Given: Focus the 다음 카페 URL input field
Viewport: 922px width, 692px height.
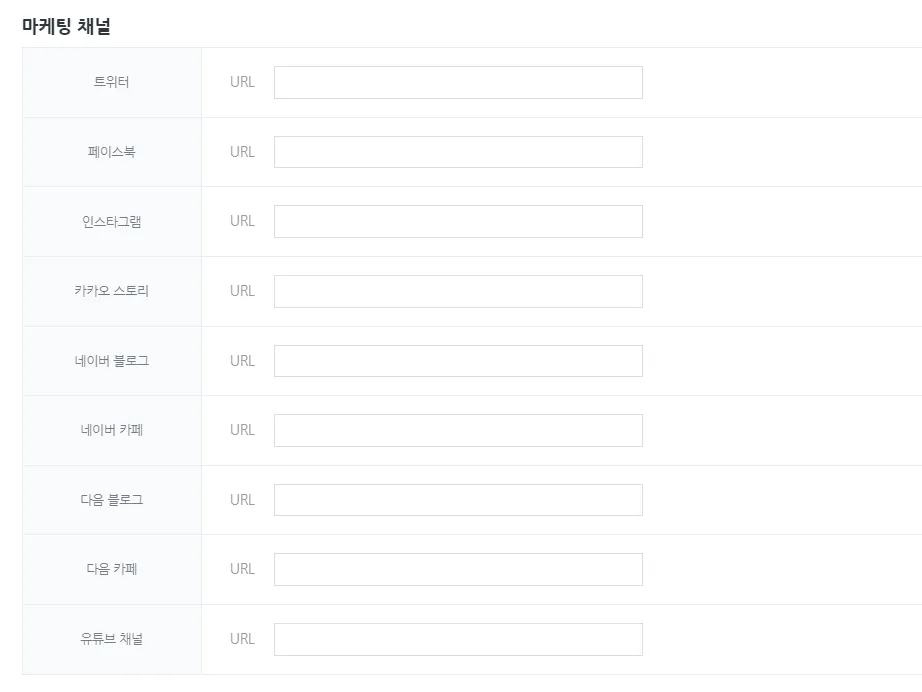Looking at the screenshot, I should click(458, 569).
